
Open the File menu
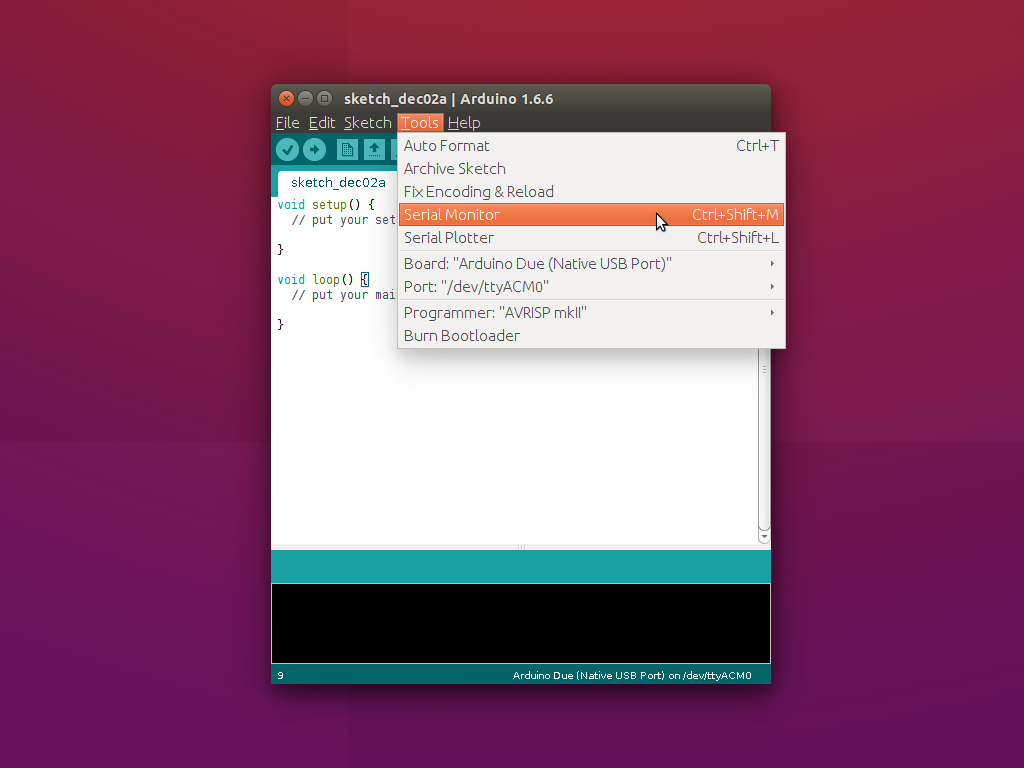pyautogui.click(x=287, y=123)
